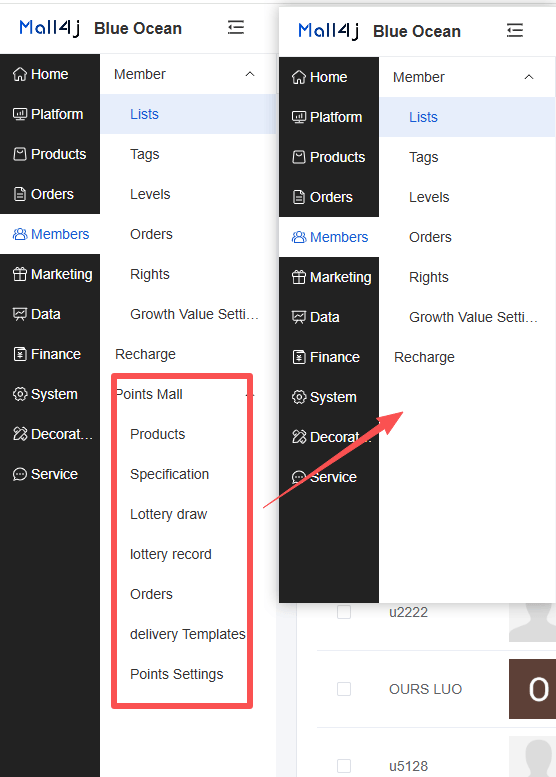Check the box next to OURS LUO
Screen dimensions: 556x777
[x=344, y=689]
